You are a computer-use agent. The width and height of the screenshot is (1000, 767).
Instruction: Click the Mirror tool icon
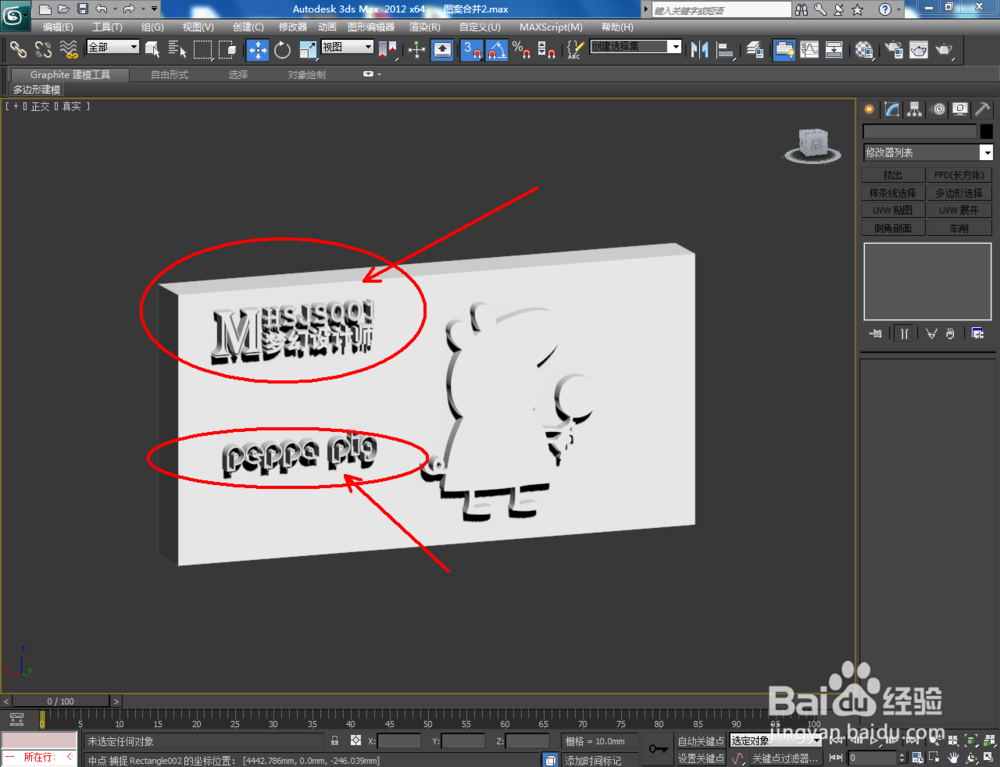pyautogui.click(x=700, y=49)
